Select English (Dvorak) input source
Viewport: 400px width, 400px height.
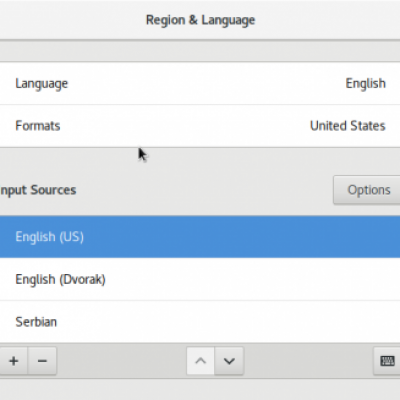click(200, 279)
